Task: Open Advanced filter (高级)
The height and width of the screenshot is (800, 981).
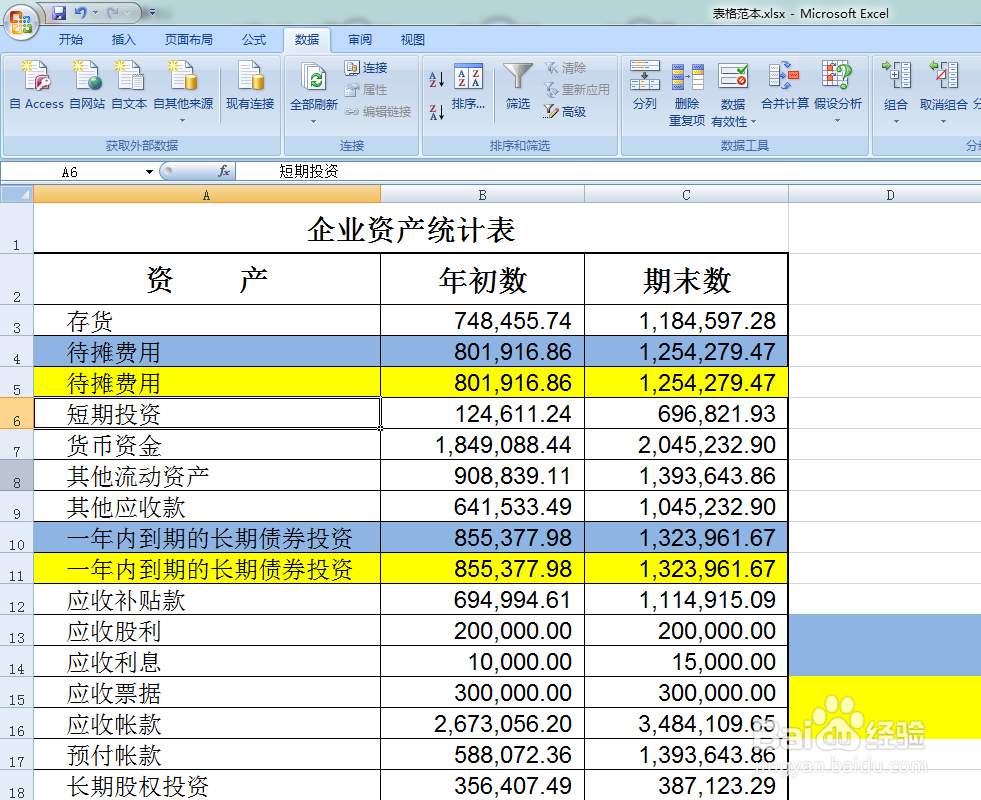Action: point(565,111)
